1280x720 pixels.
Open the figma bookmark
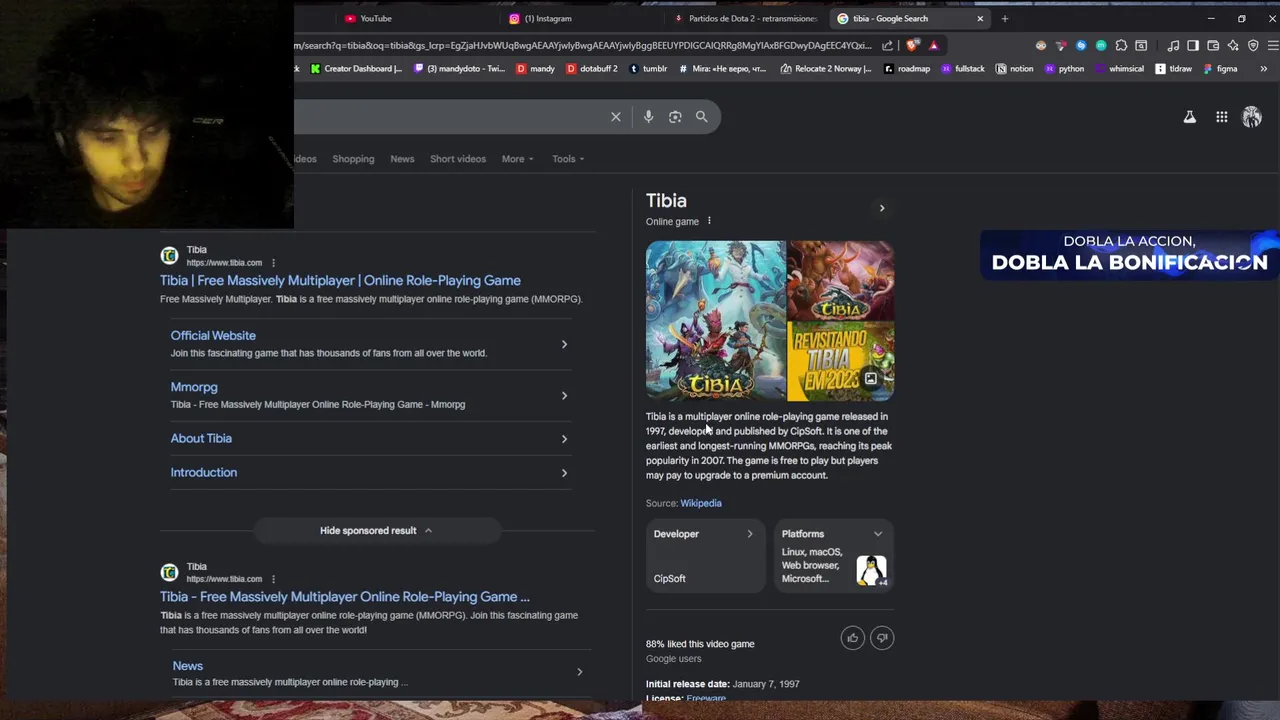[x=1221, y=69]
